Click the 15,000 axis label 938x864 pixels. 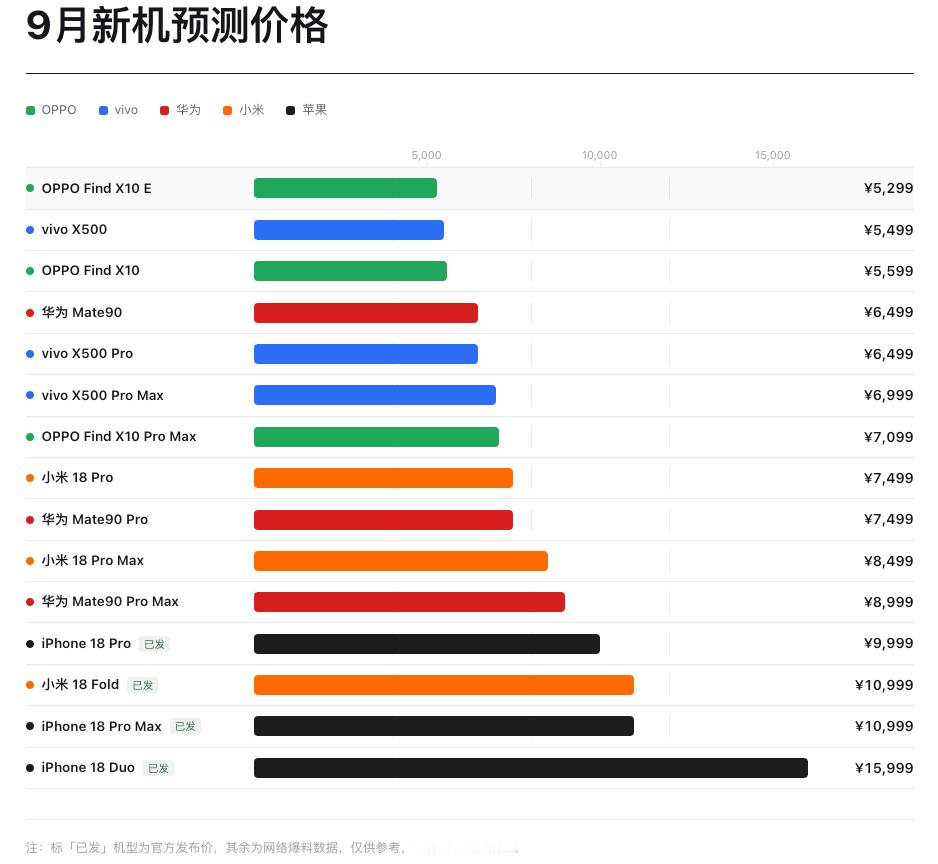(x=772, y=156)
